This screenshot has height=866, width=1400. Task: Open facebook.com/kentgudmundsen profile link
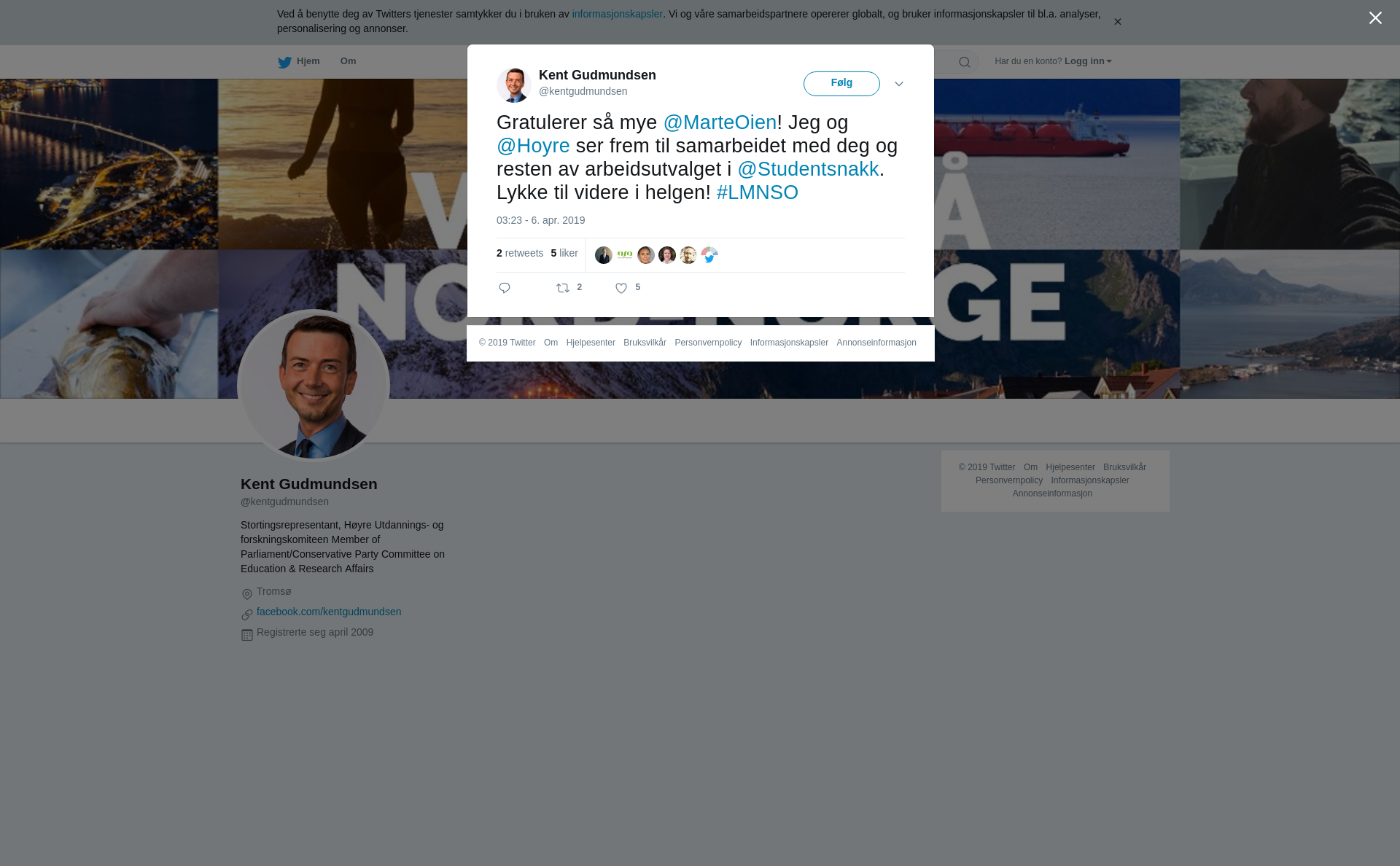coord(329,612)
